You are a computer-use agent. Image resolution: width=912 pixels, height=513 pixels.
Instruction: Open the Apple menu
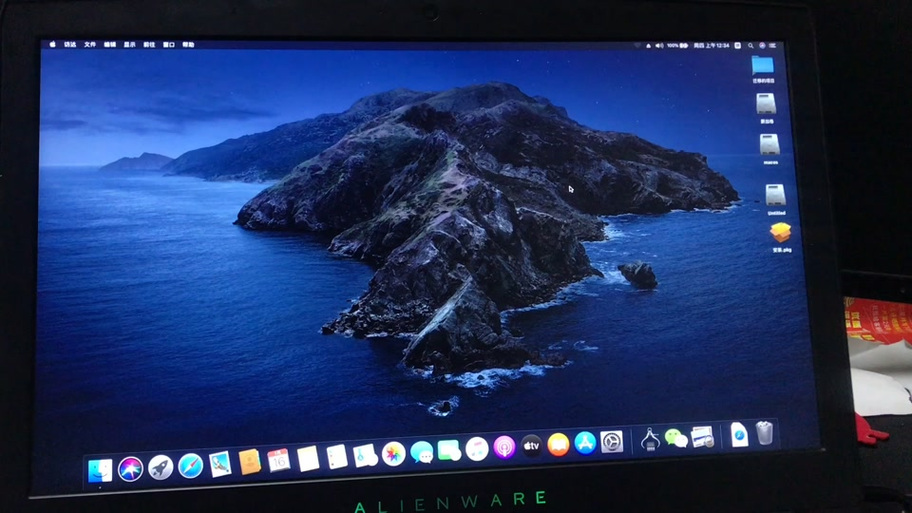[52, 44]
